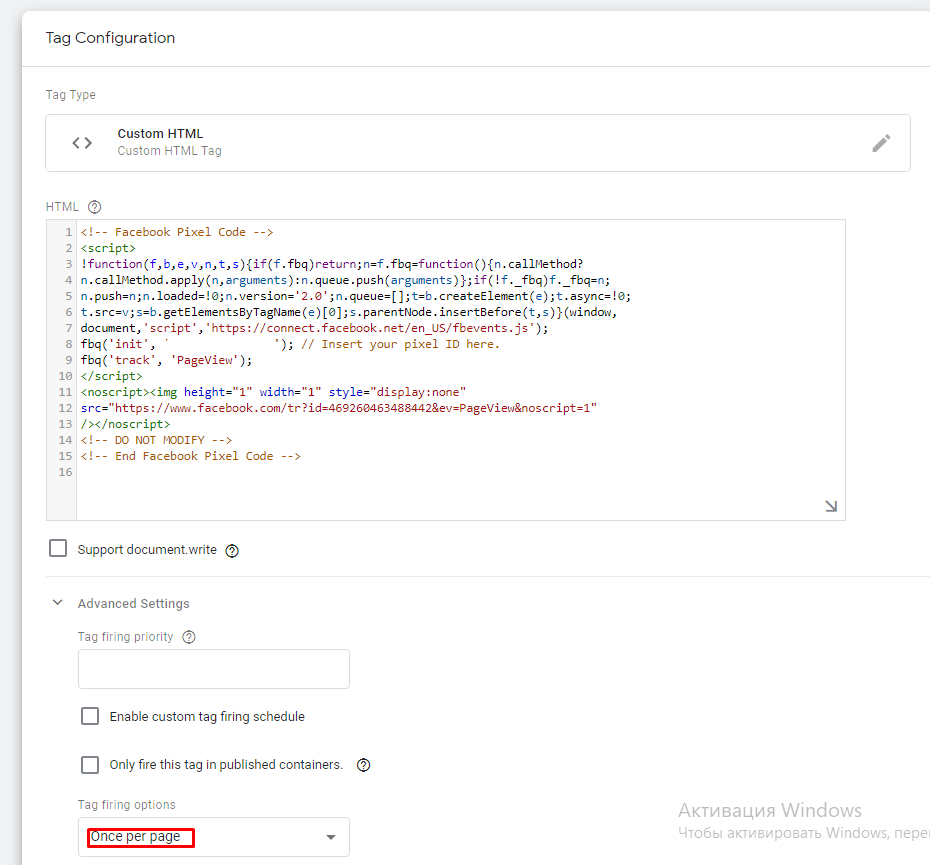The height and width of the screenshot is (865, 930).
Task: Click the Custom HTML code brackets icon
Action: pos(82,143)
